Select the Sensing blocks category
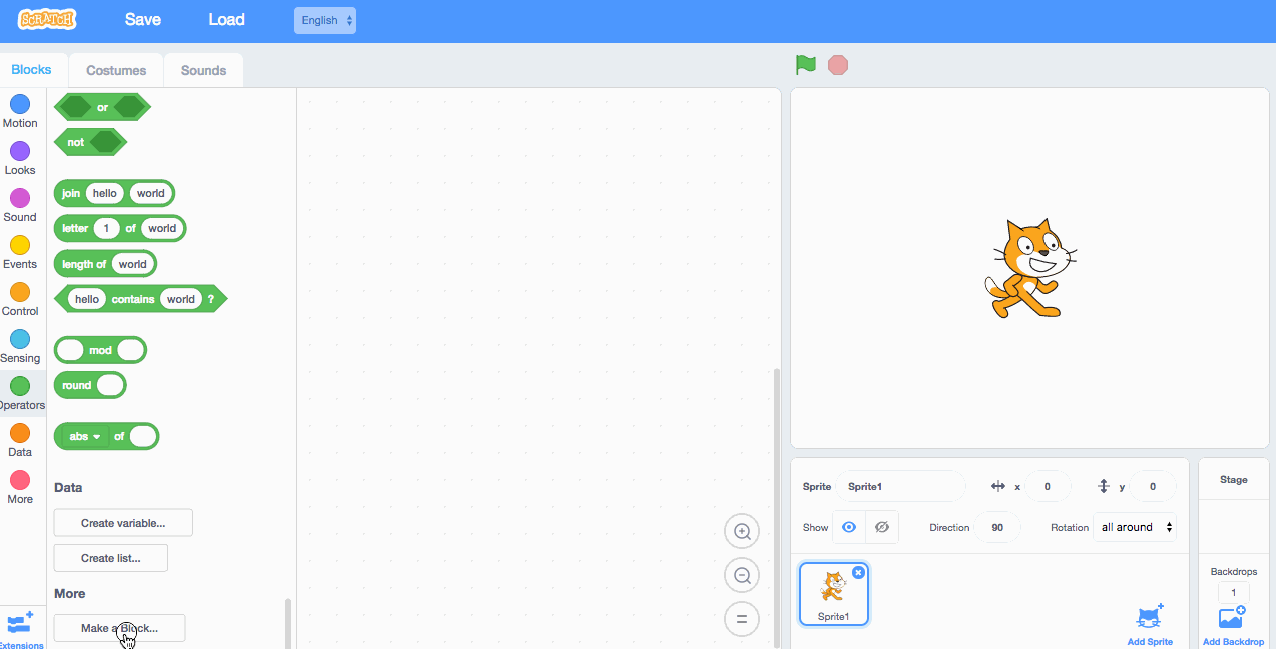Image resolution: width=1276 pixels, height=649 pixels. coord(20,344)
